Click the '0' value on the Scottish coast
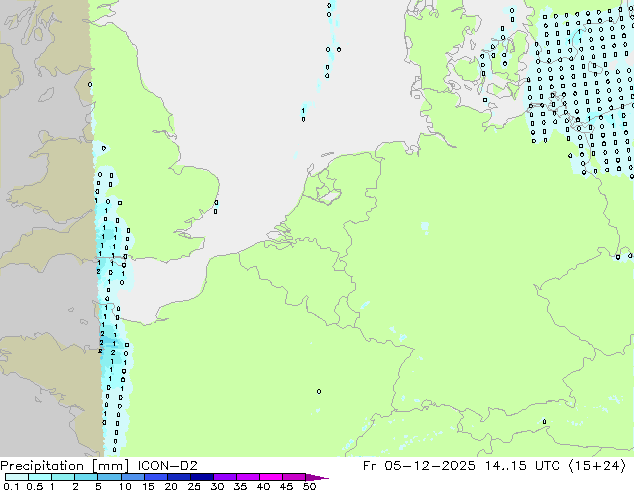The image size is (634, 490). (90, 84)
